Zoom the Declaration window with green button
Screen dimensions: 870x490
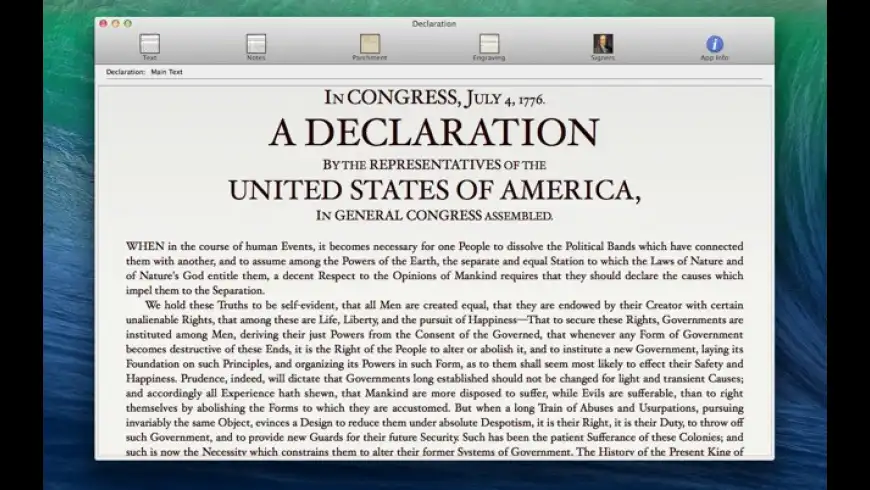[x=128, y=23]
